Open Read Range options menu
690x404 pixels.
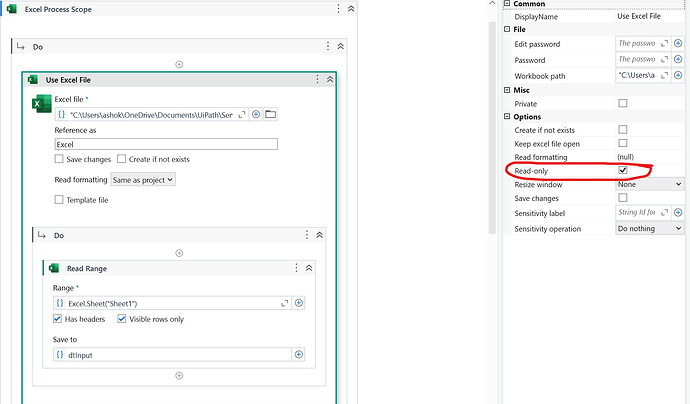point(296,268)
